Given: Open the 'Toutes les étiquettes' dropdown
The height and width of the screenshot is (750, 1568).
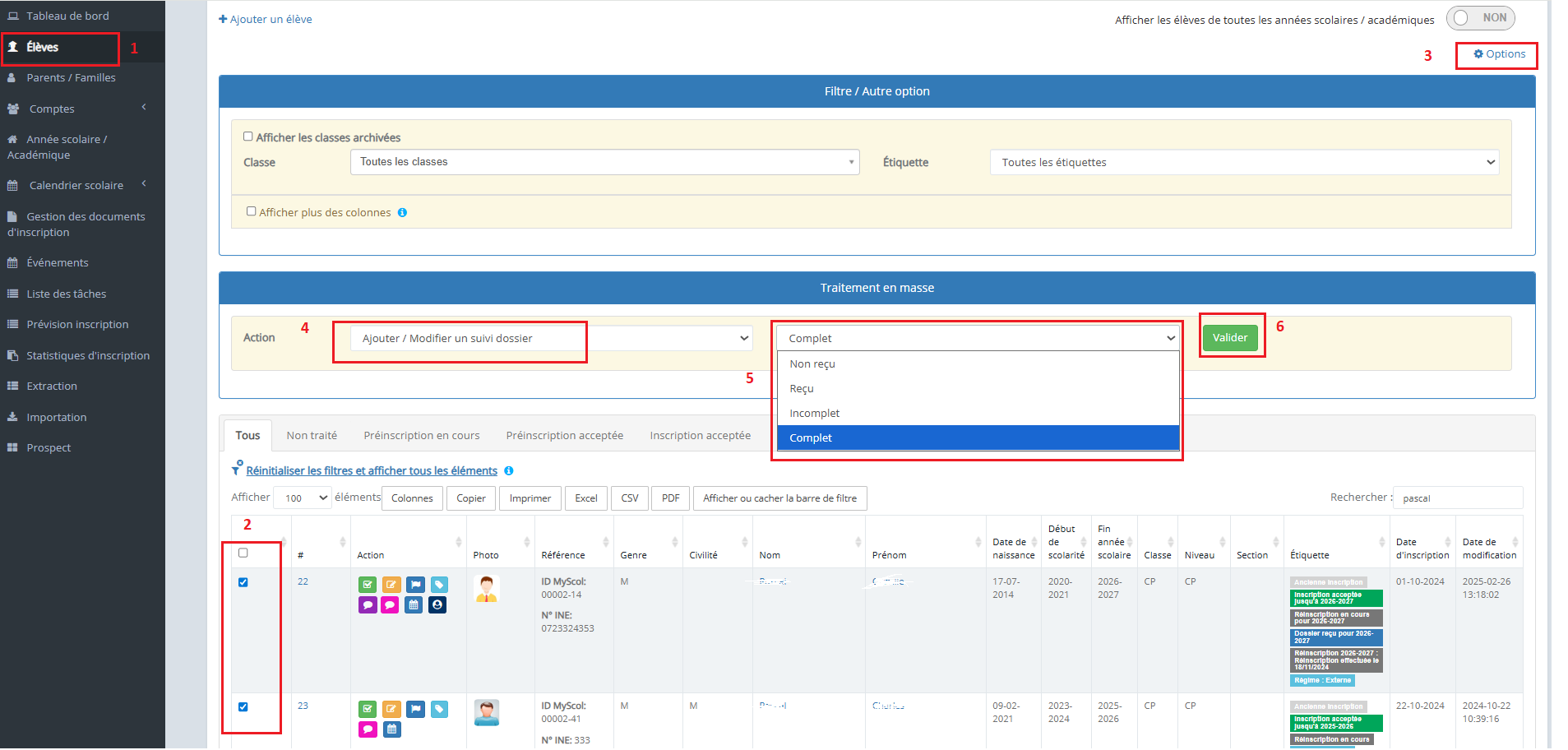Looking at the screenshot, I should (1244, 162).
